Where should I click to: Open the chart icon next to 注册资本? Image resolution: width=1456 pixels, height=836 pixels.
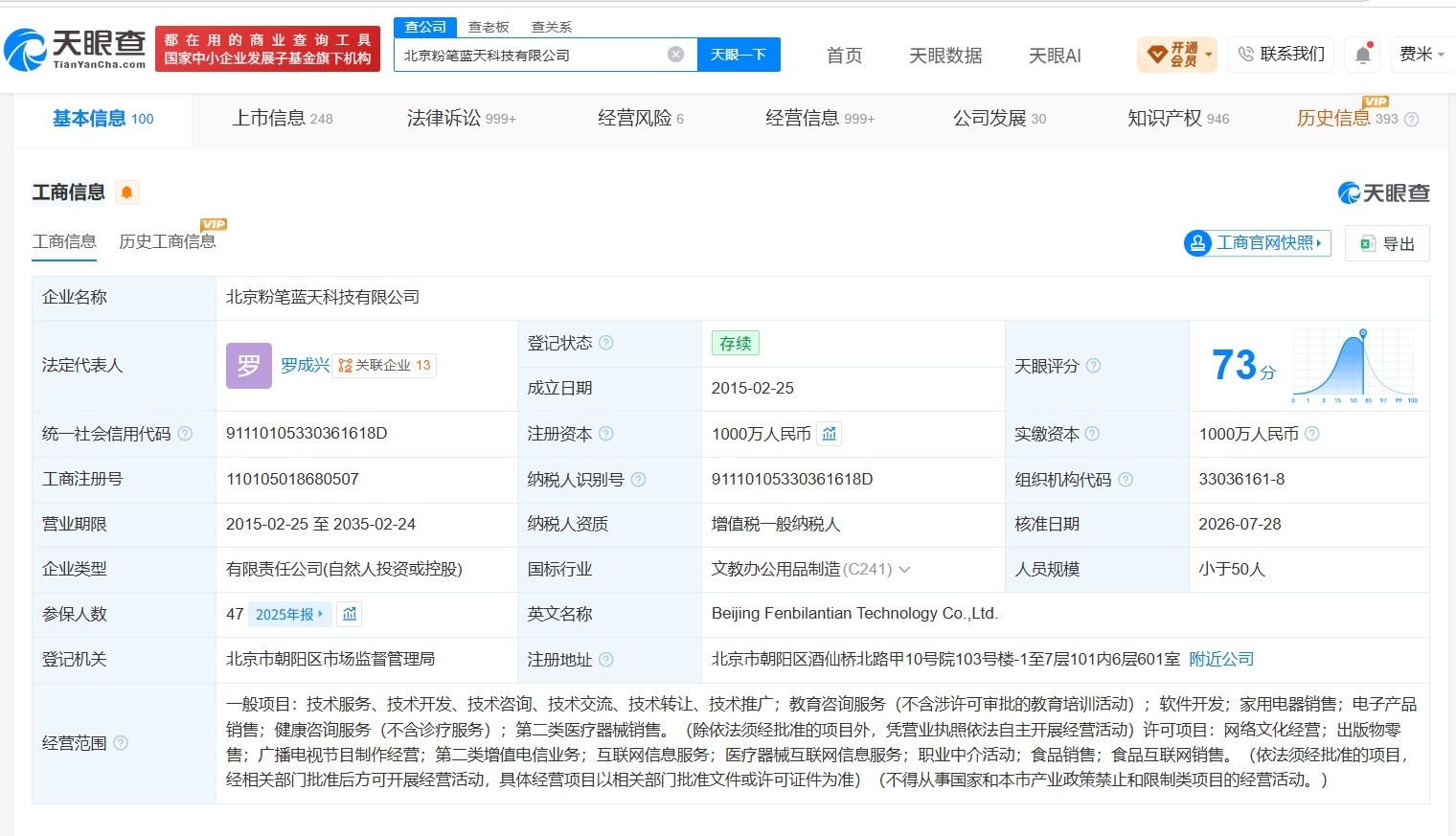(x=830, y=434)
